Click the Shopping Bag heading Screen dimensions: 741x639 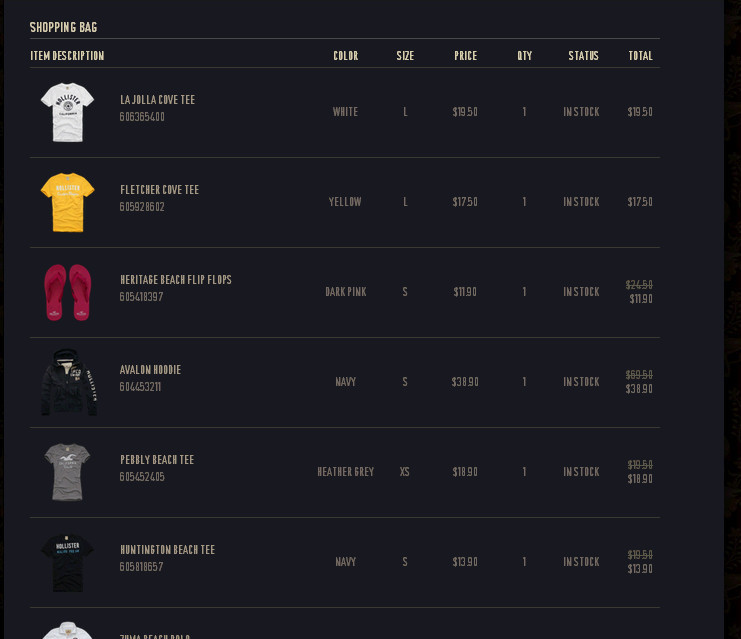(x=63, y=28)
